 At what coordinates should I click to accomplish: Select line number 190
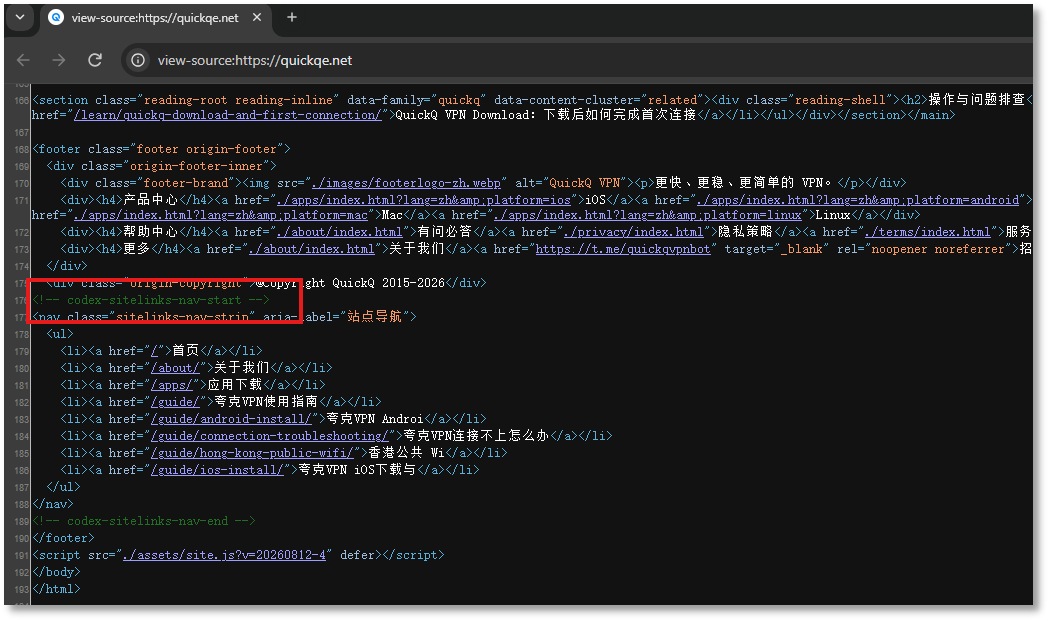point(21,539)
